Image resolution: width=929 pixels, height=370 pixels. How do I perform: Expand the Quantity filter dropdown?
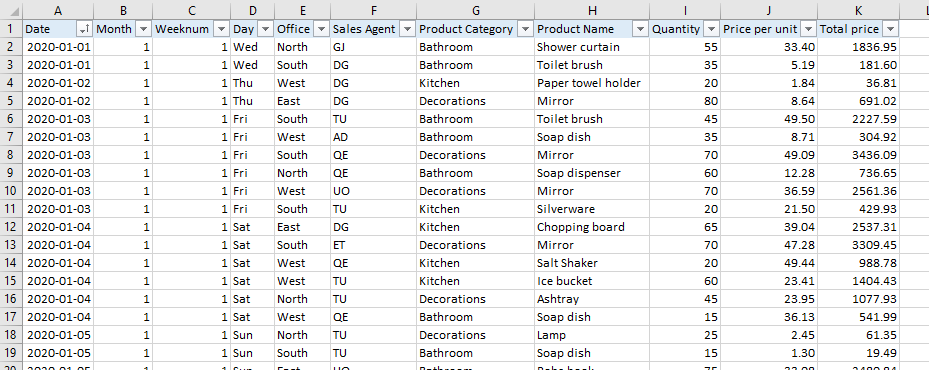(x=711, y=29)
